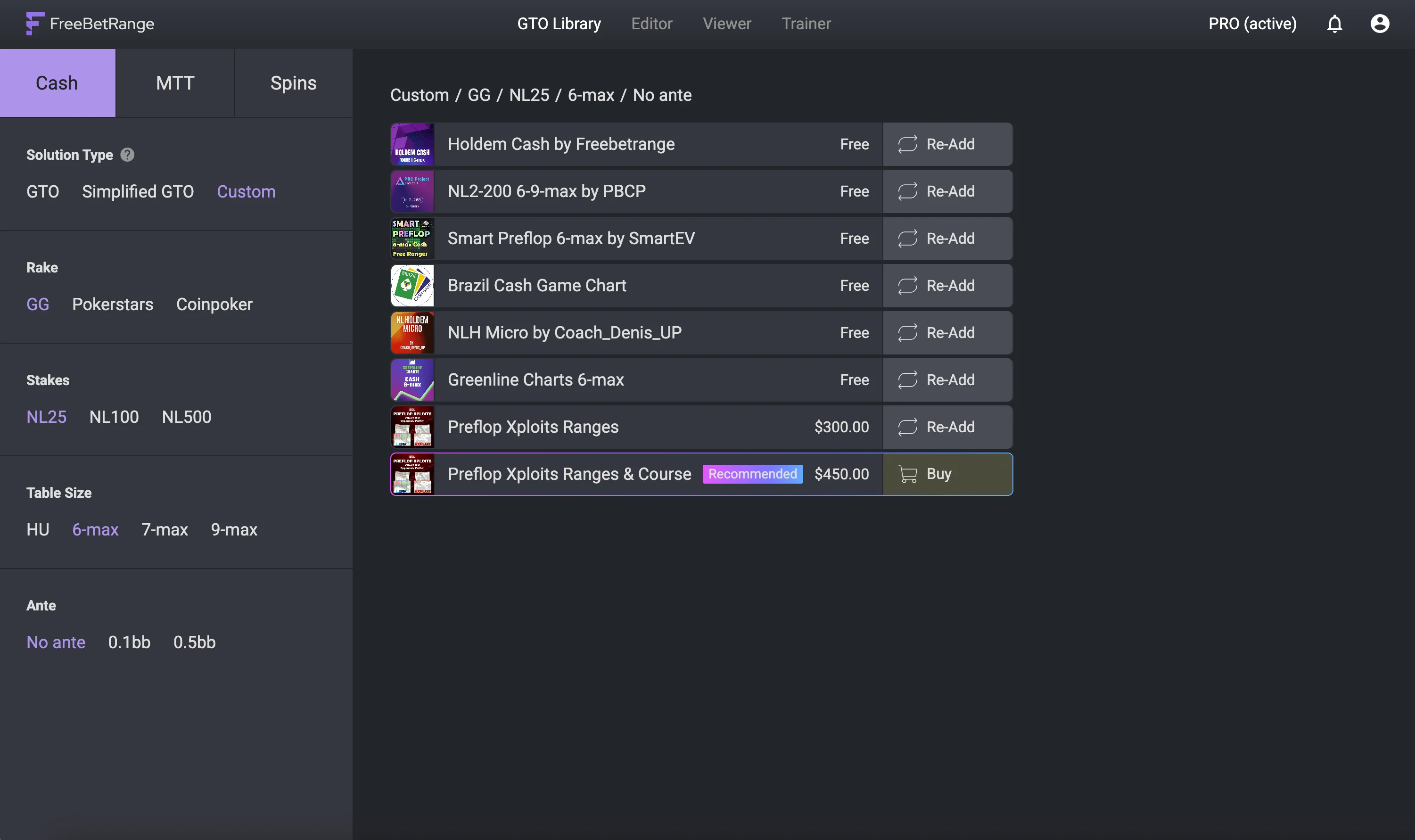Open the Trainer page

(806, 24)
